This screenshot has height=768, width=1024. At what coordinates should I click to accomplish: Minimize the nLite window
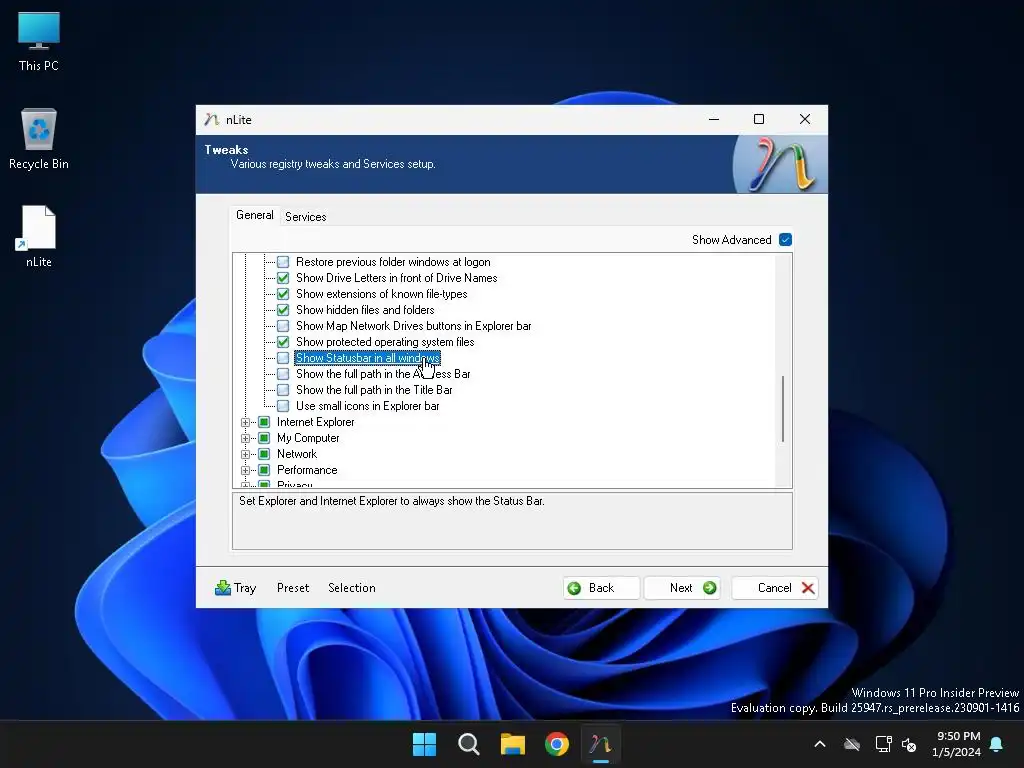714,119
